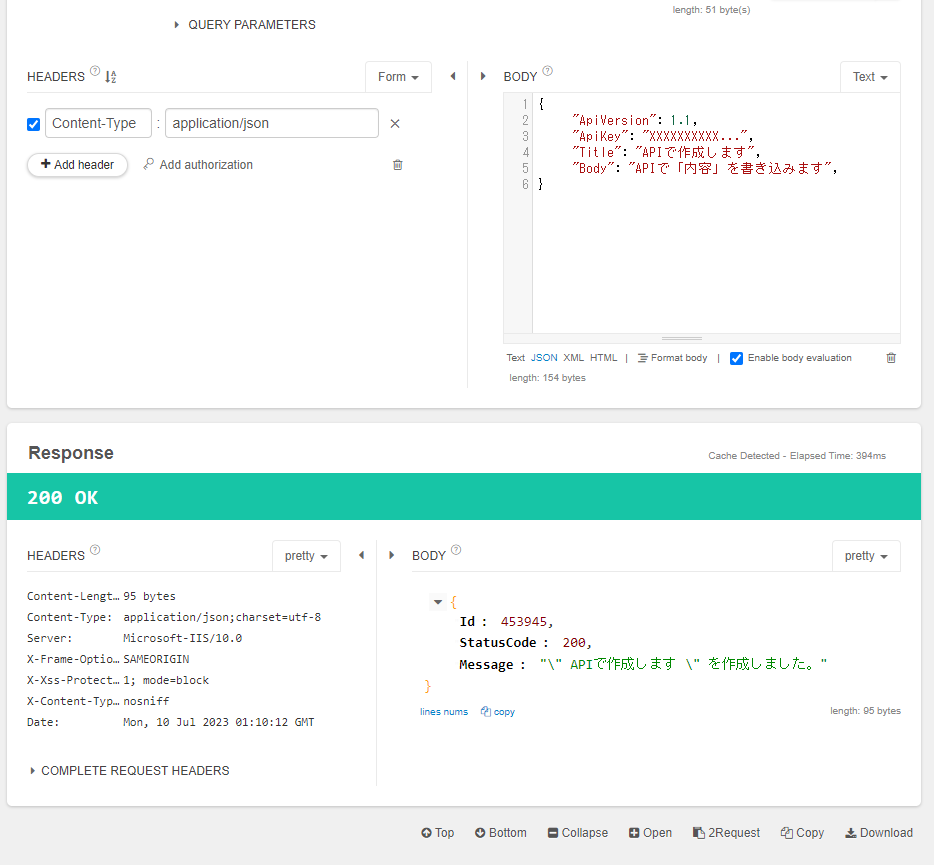Open request headers Form dropdown
Screen dimensions: 934x865
click(398, 77)
